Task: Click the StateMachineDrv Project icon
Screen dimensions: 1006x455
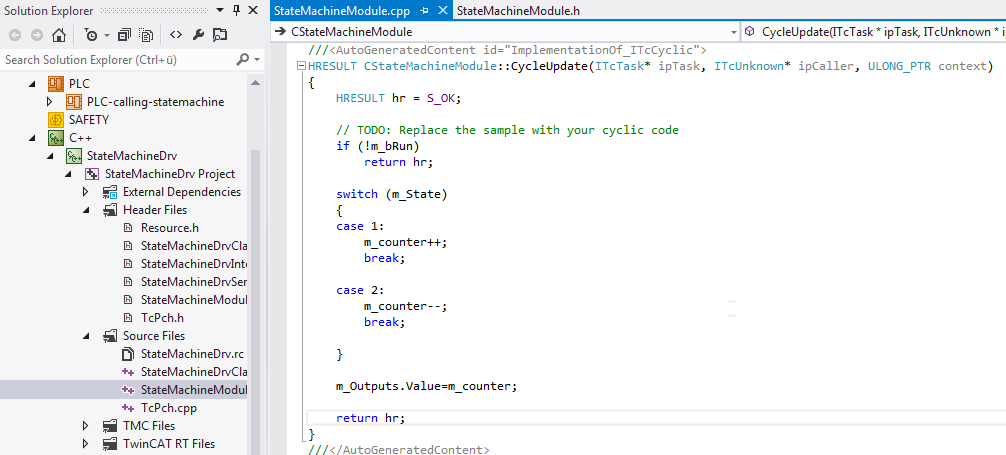Action: [92, 174]
